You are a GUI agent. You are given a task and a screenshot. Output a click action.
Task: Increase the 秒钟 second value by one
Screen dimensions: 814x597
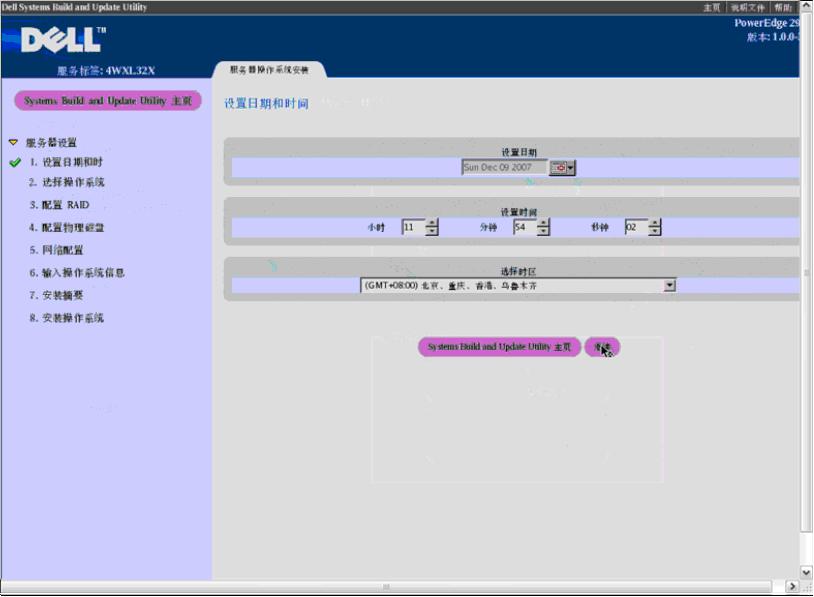tap(655, 223)
